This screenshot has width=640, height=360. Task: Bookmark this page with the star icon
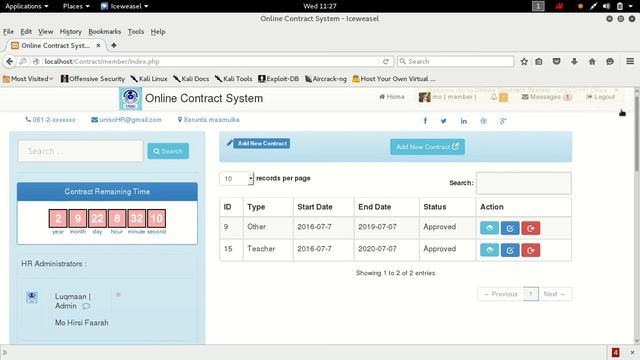[524, 62]
